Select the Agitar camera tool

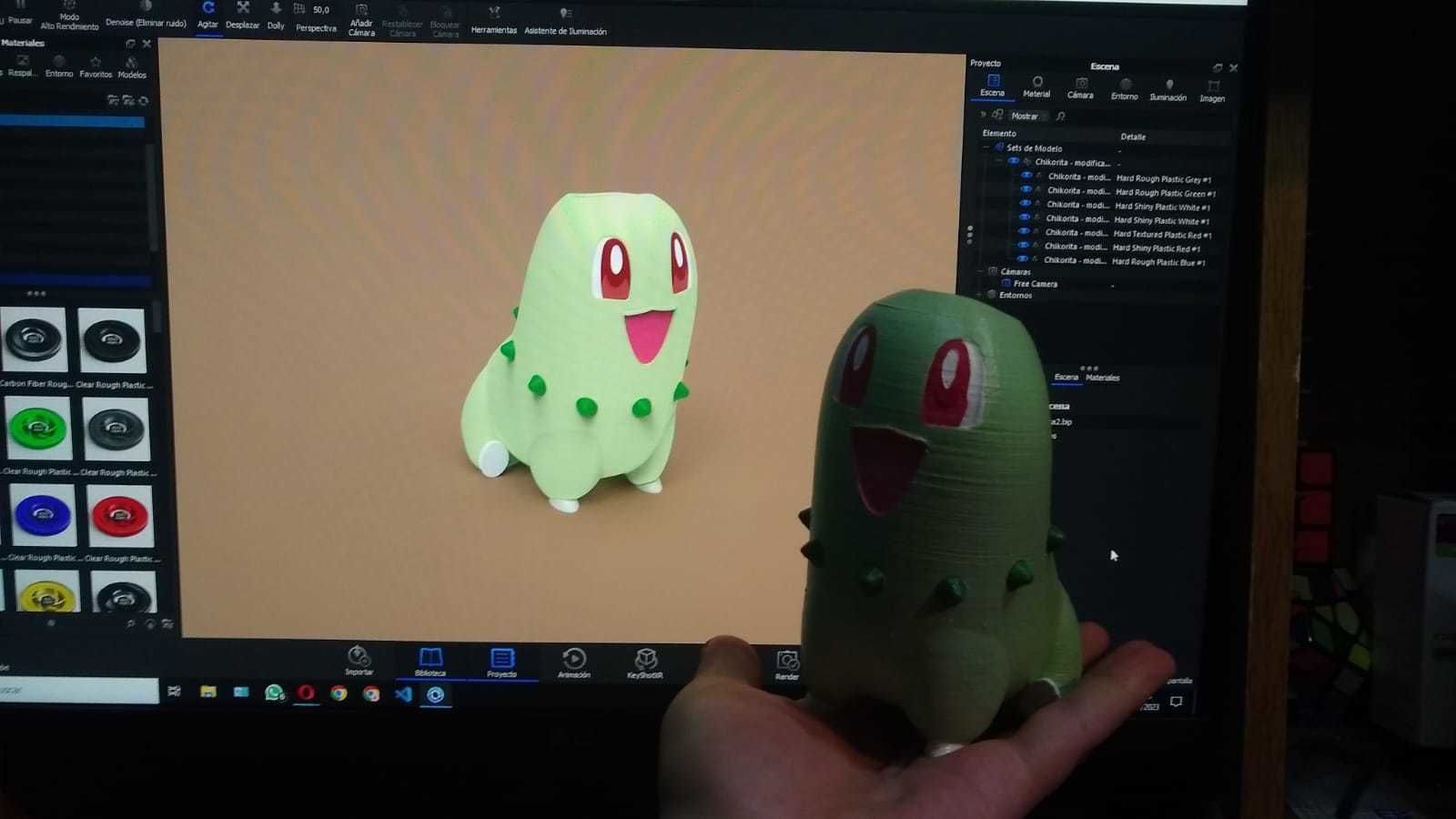tap(208, 15)
